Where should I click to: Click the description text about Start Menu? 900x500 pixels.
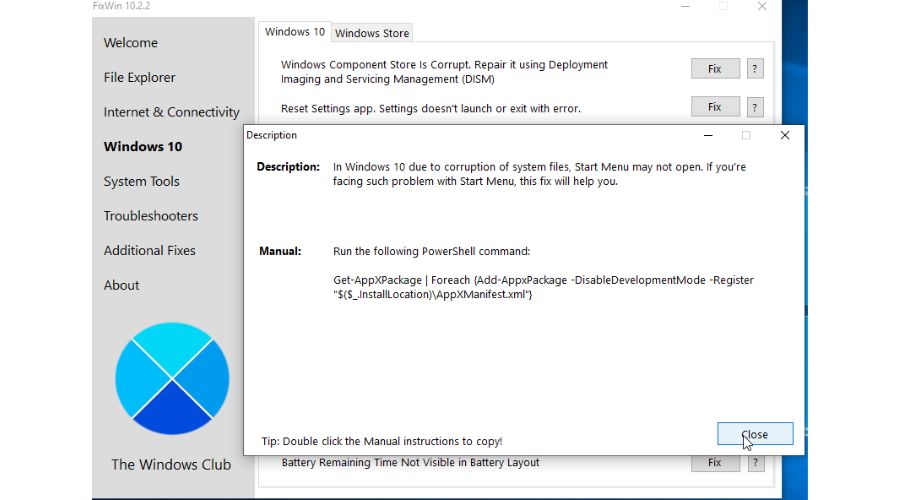tap(540, 174)
